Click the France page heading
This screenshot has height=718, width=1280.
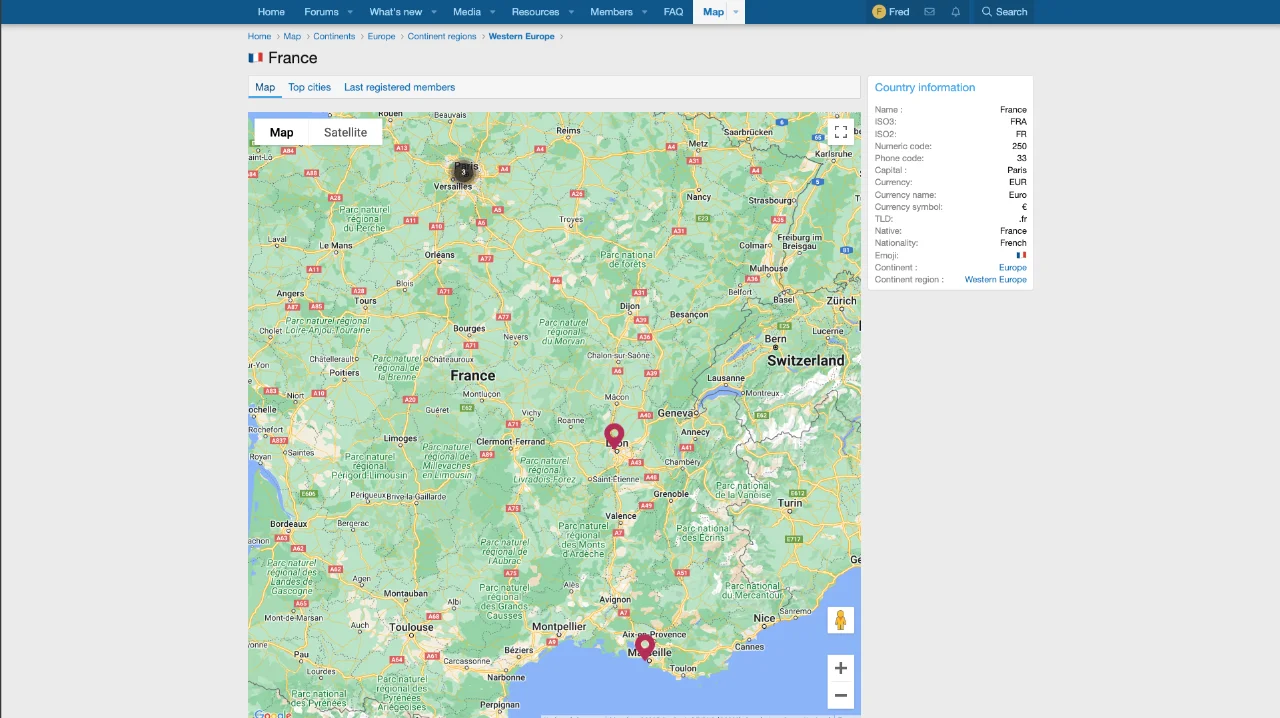point(292,58)
